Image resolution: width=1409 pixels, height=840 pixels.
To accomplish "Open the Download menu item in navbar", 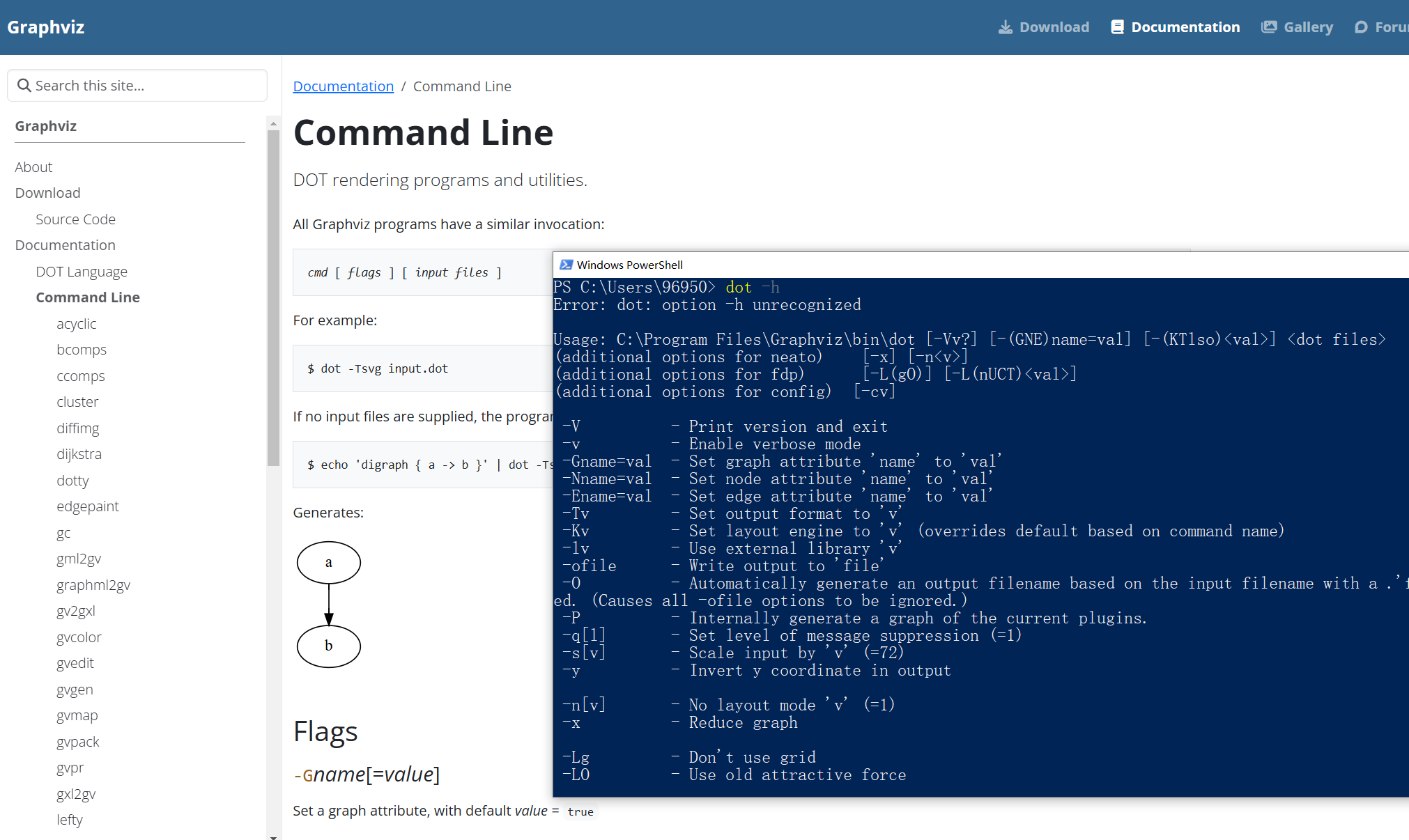I will coord(1054,27).
